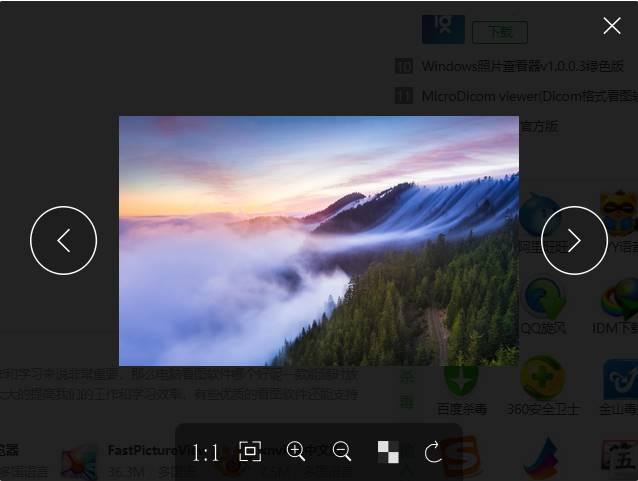Screen dimensions: 638x481
Task: Open the MicroDicom viewer list entry
Action: click(529, 96)
